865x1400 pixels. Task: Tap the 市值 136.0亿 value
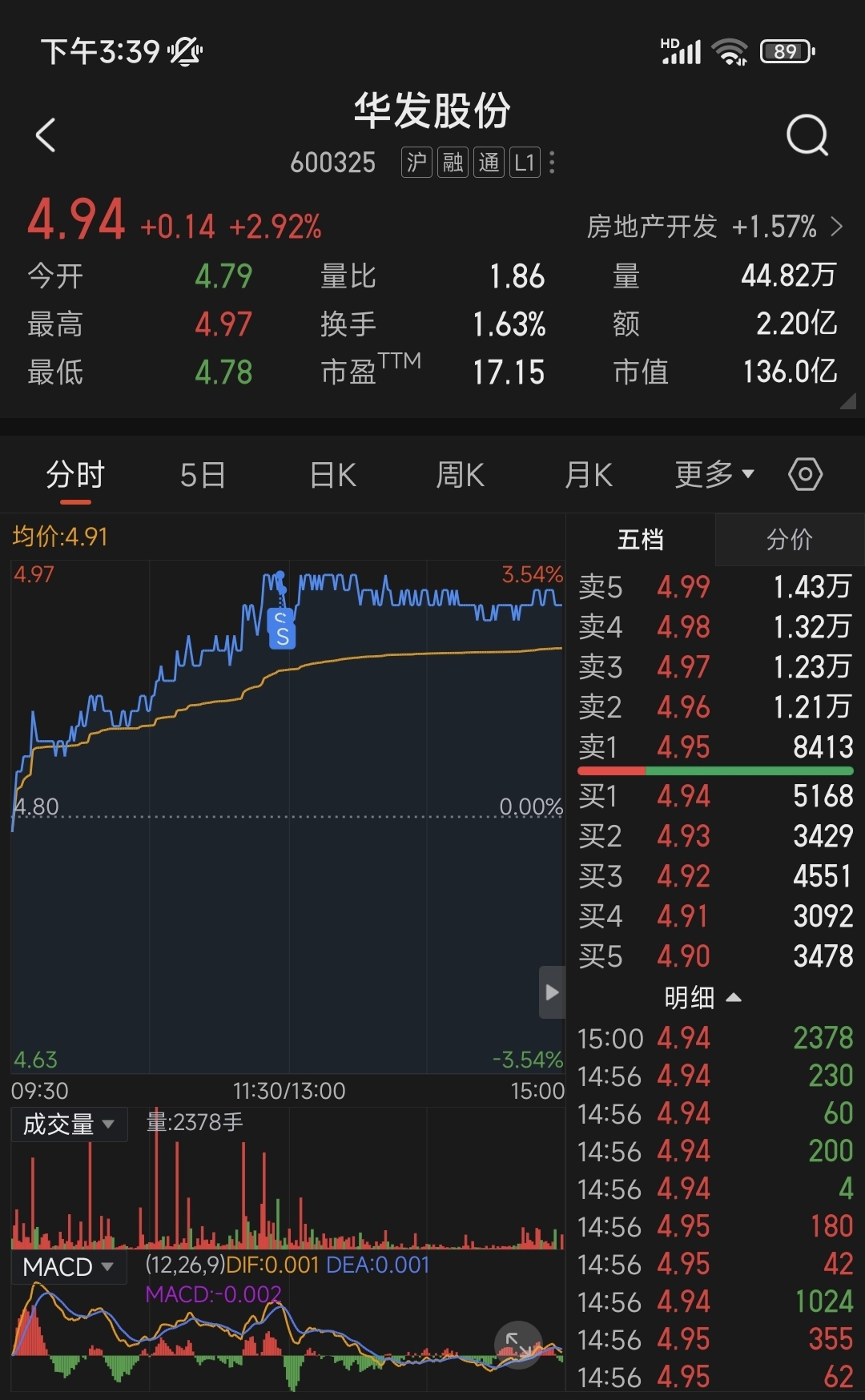[x=790, y=372]
